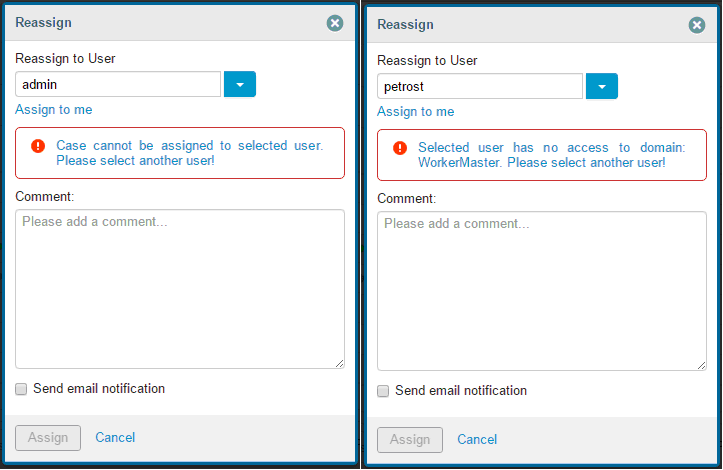Close the Reassign dialog containing admin user
This screenshot has height=470, width=723.
(335, 23)
